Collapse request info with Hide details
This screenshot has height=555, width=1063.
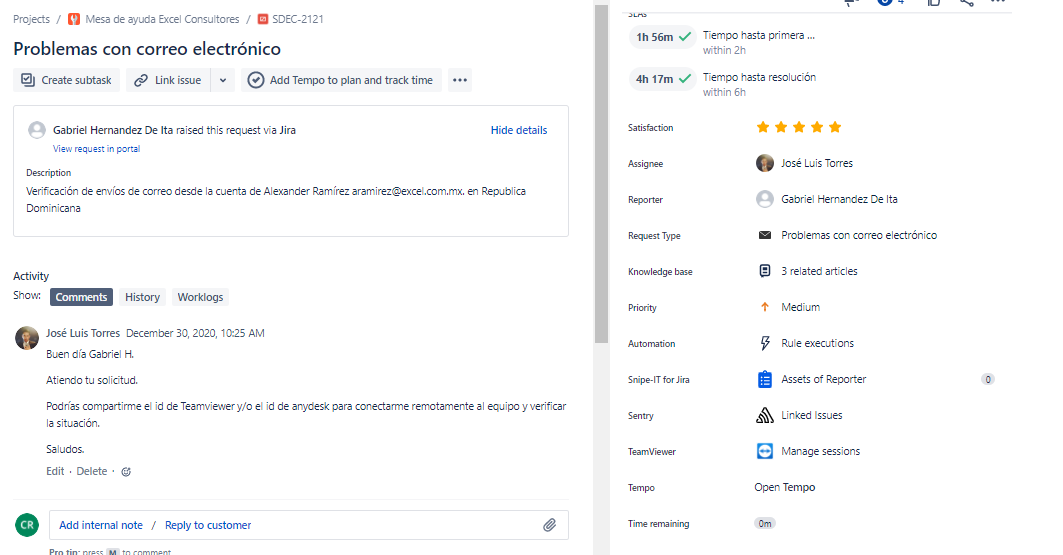tap(519, 130)
